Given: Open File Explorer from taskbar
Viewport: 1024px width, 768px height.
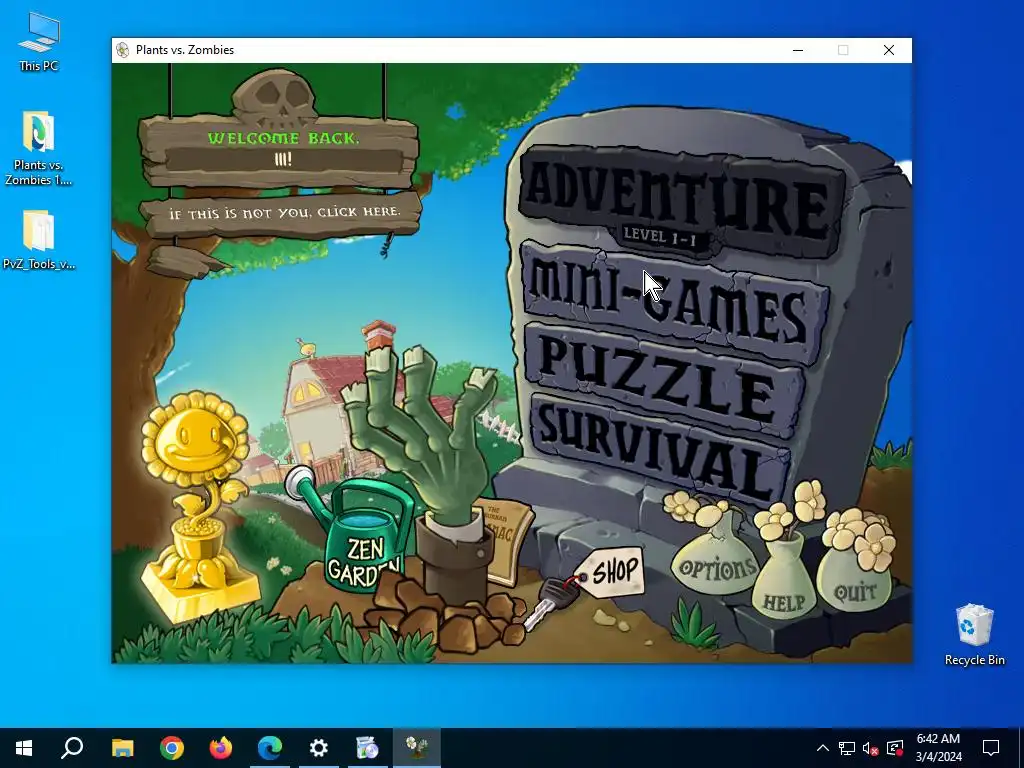Looking at the screenshot, I should point(122,748).
